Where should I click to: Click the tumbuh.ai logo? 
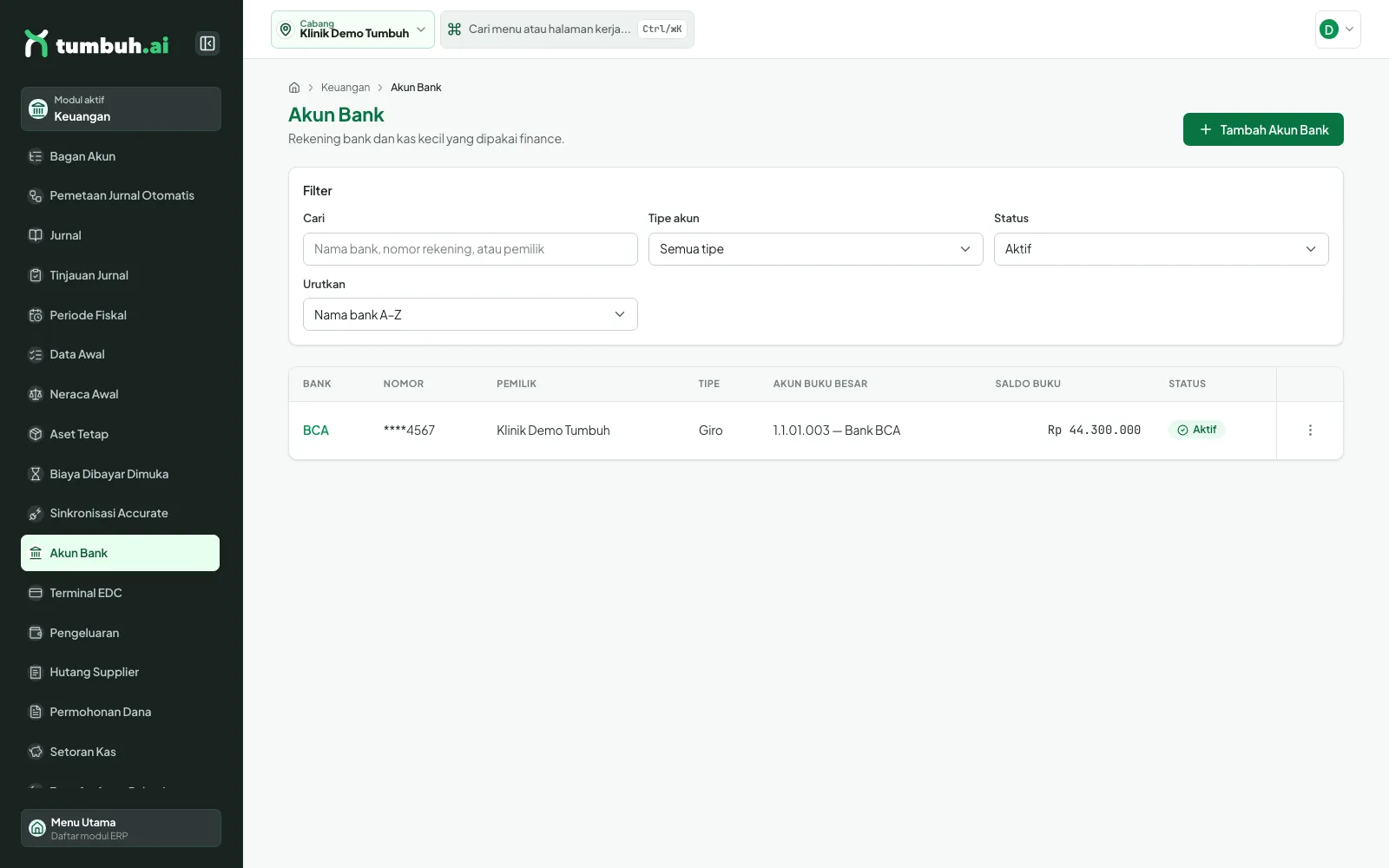pyautogui.click(x=96, y=44)
